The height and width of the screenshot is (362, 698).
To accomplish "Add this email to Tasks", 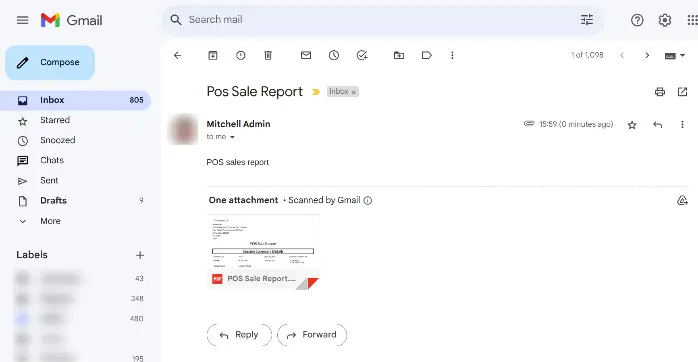I will 362,55.
